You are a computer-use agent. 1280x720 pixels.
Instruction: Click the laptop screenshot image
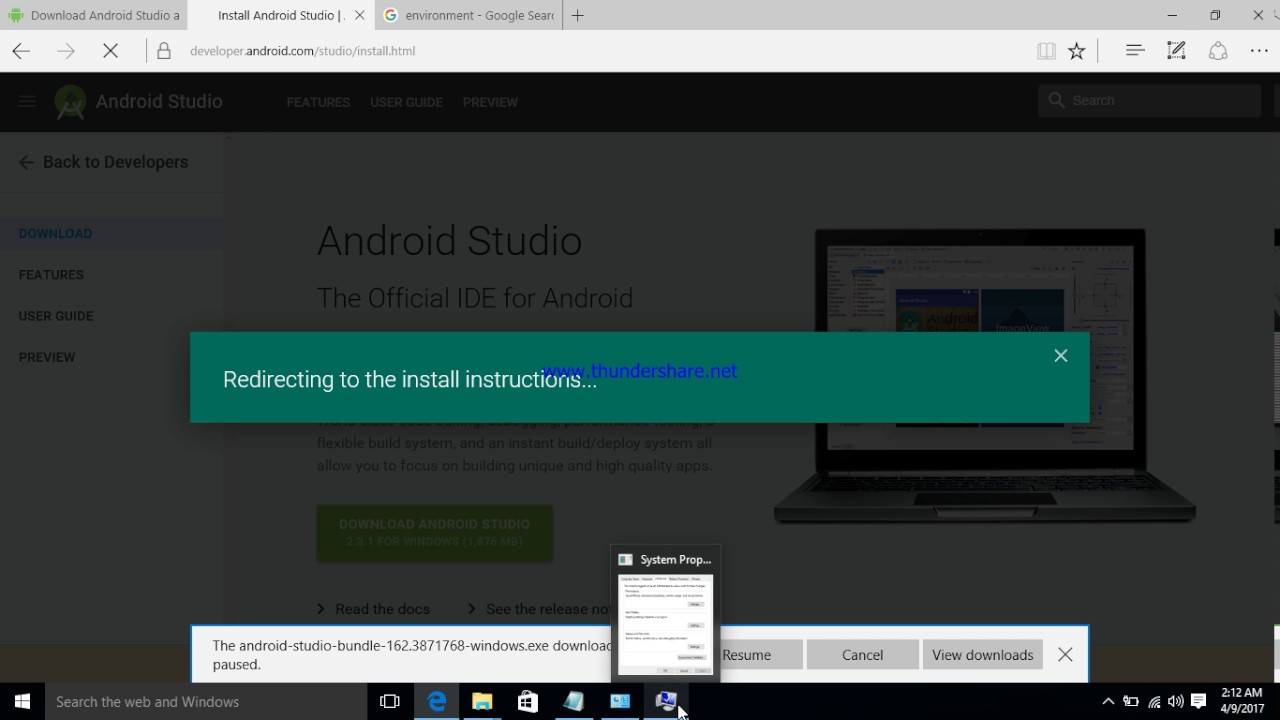coord(985,375)
